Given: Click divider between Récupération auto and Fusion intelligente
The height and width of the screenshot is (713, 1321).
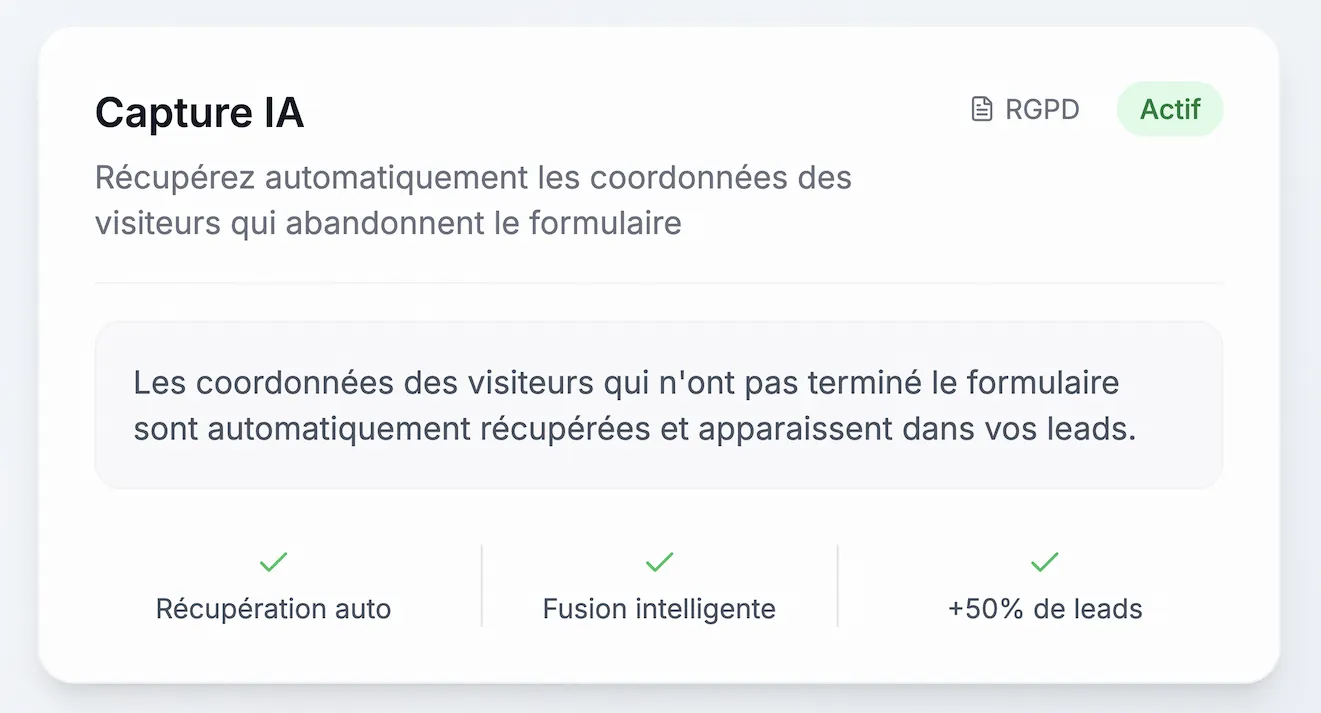Looking at the screenshot, I should (482, 586).
